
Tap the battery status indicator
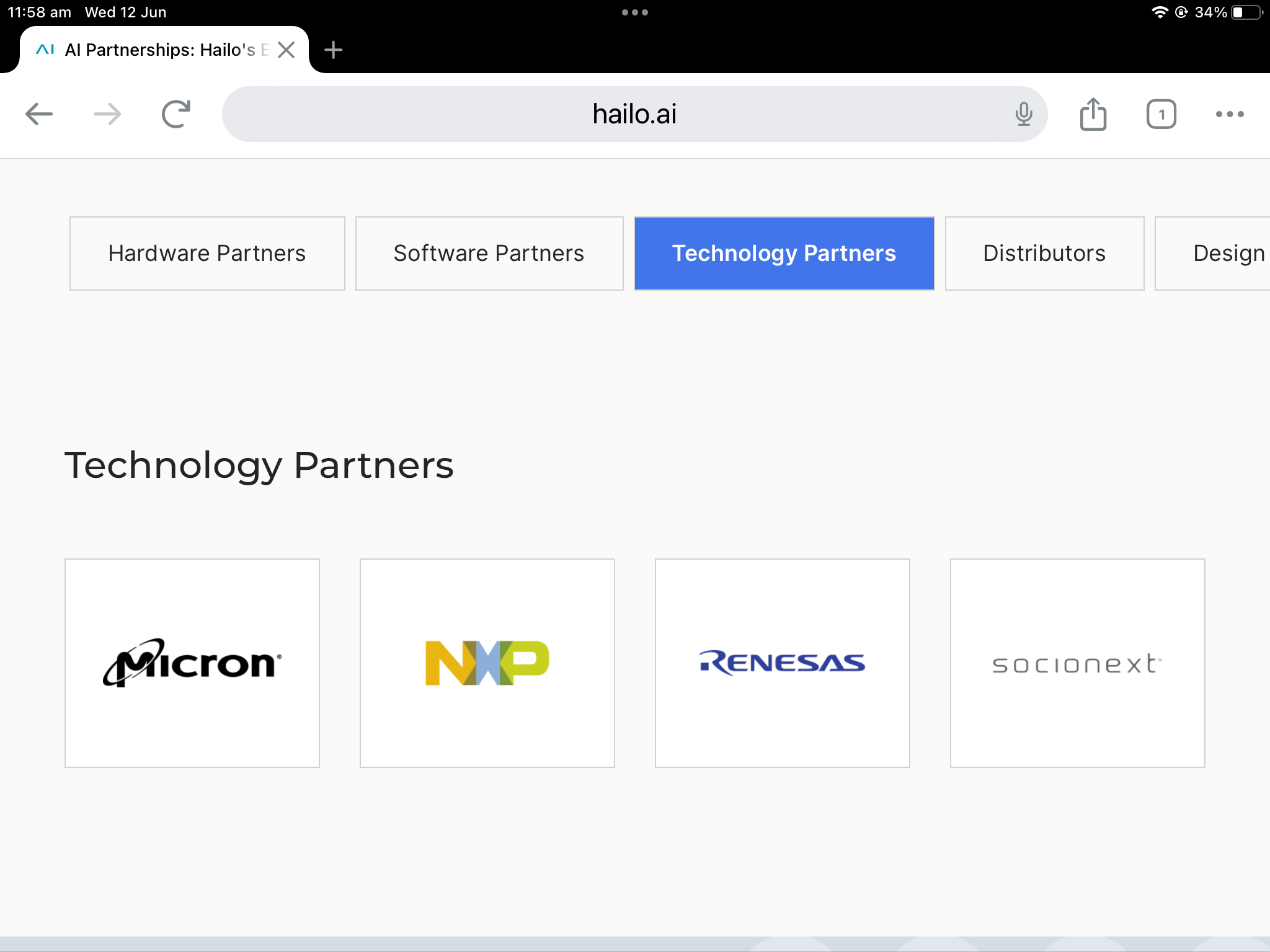(1247, 12)
